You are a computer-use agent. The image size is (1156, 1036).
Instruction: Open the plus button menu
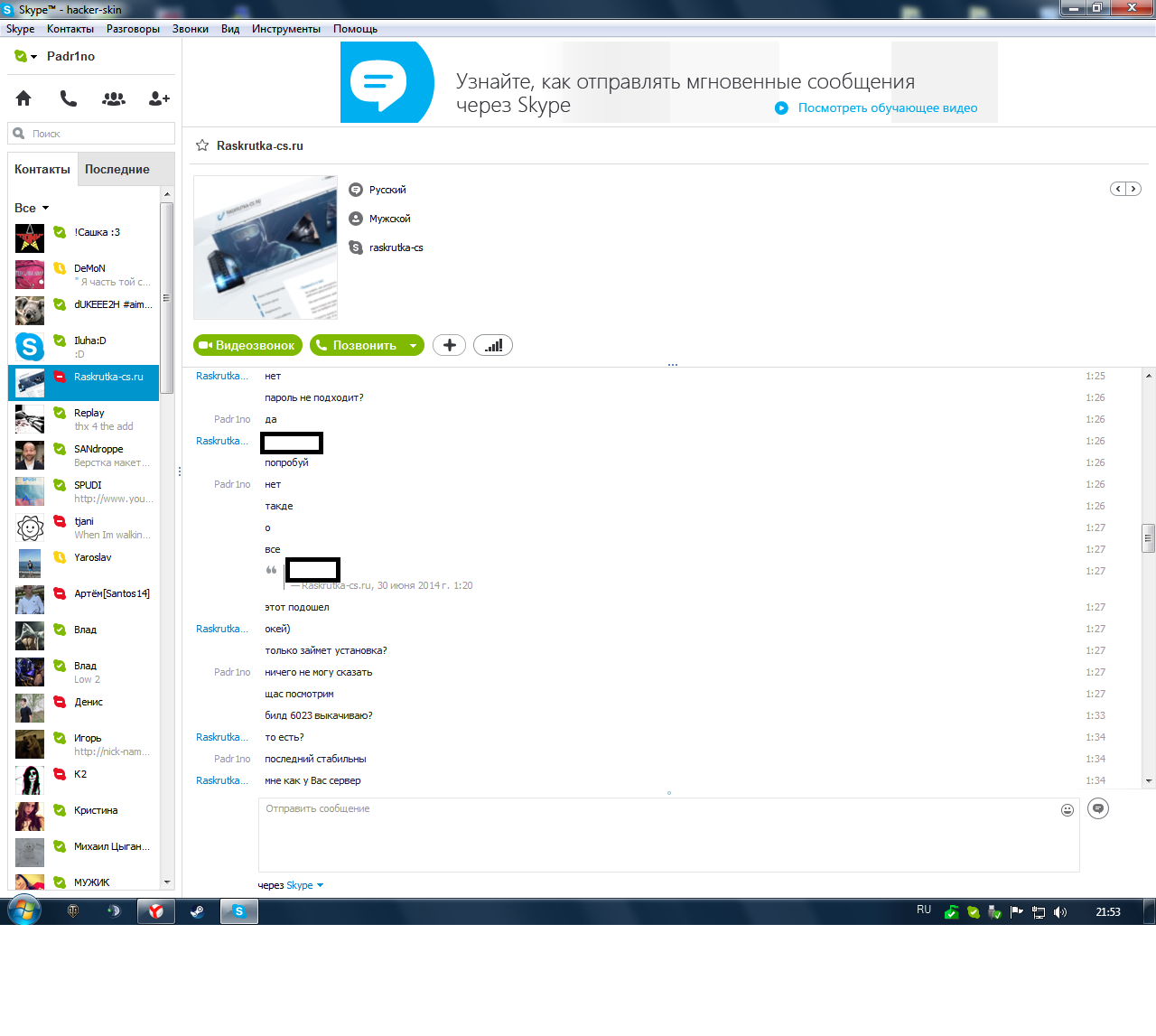click(449, 345)
